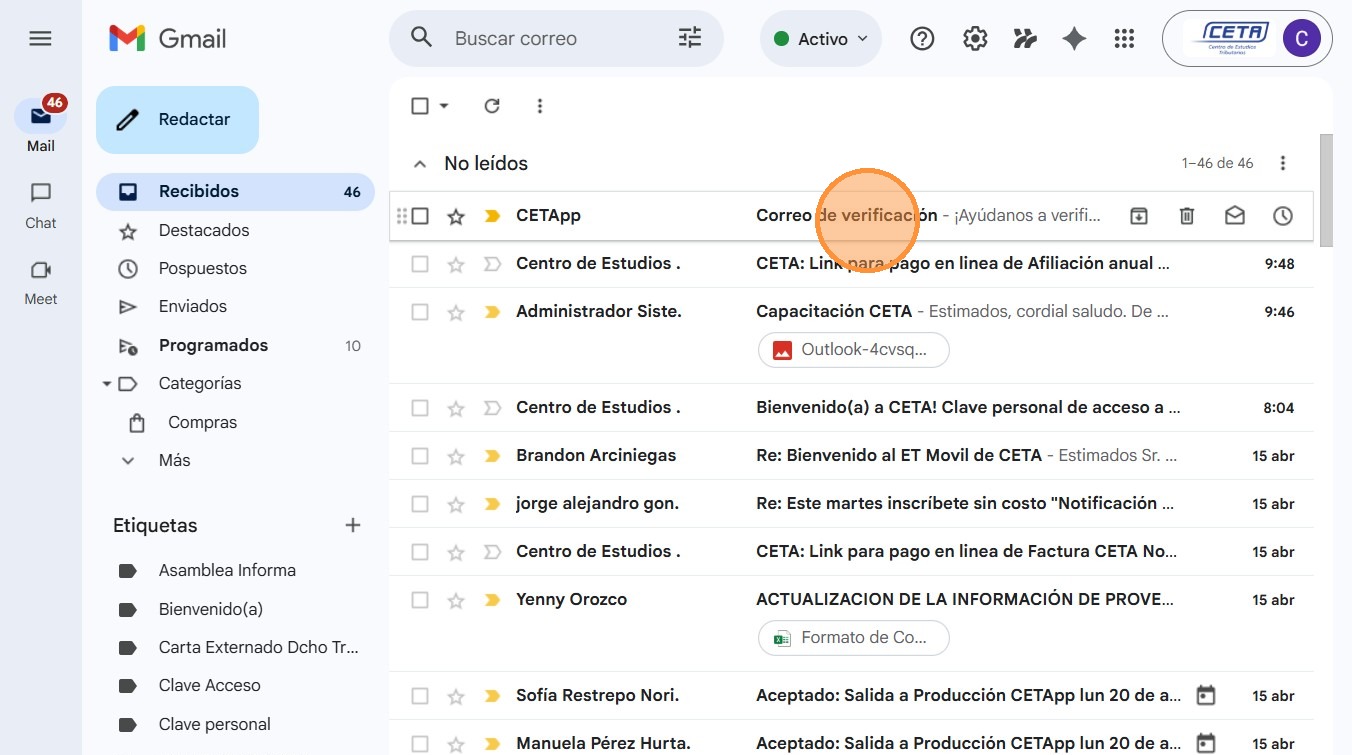Screen dimensions: 1352x755
Task: Click the integration icon next to settings
Action: click(x=1025, y=39)
